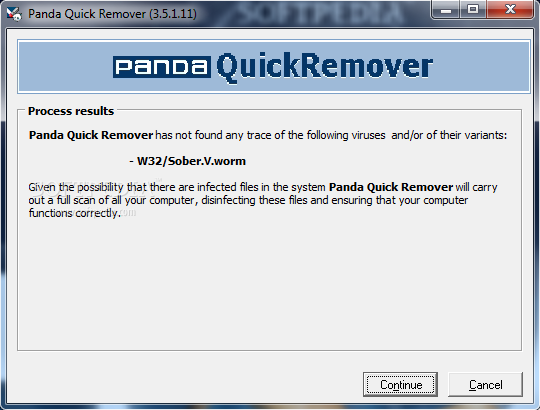Viewport: 540px width, 410px height.
Task: Select the W32/Sober.V.worm virus name
Action: click(191, 161)
